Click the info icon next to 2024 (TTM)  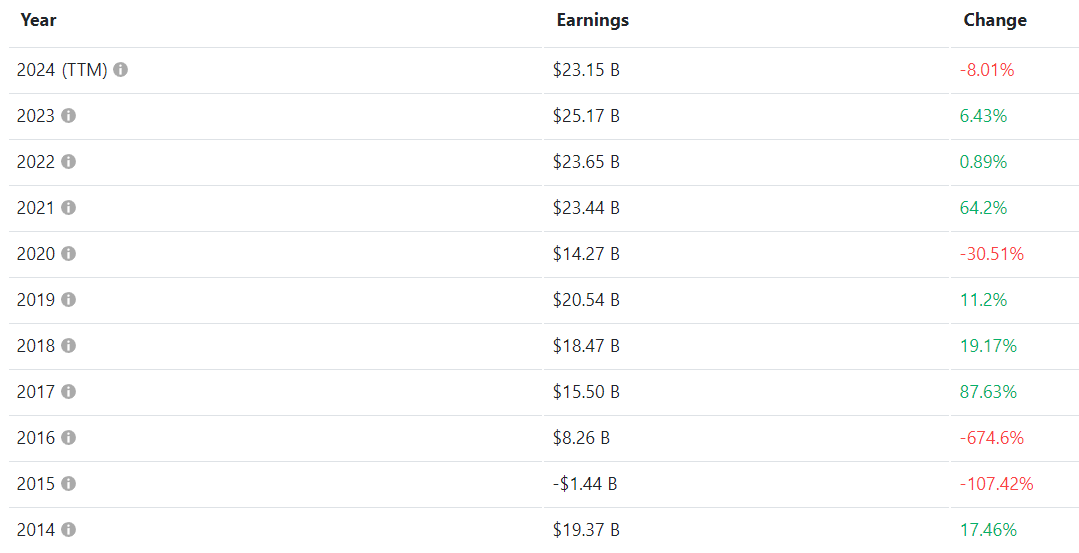coord(120,70)
